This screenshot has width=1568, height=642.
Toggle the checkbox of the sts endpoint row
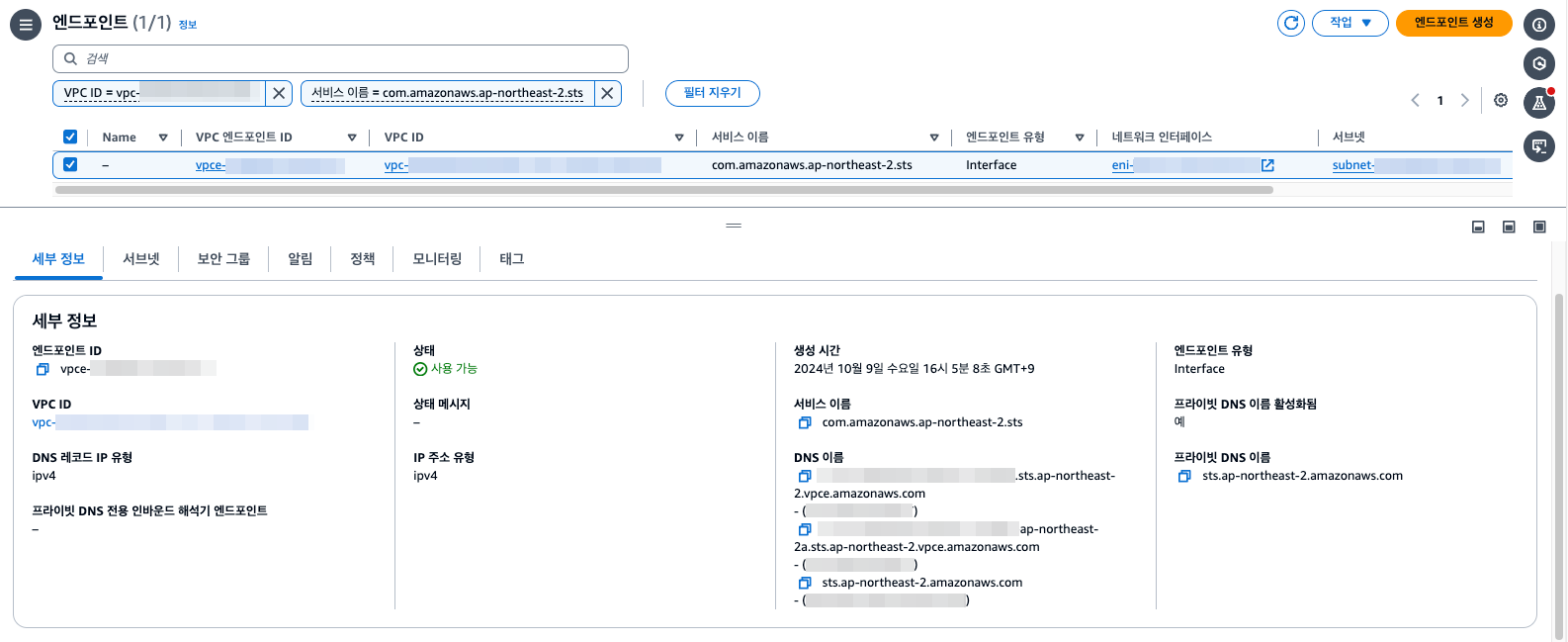pos(70,164)
